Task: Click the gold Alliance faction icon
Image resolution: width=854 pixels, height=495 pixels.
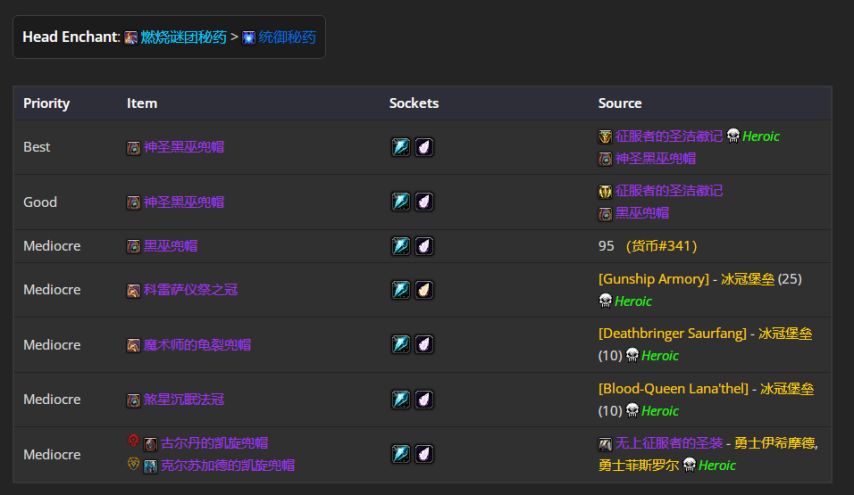Action: click(133, 463)
